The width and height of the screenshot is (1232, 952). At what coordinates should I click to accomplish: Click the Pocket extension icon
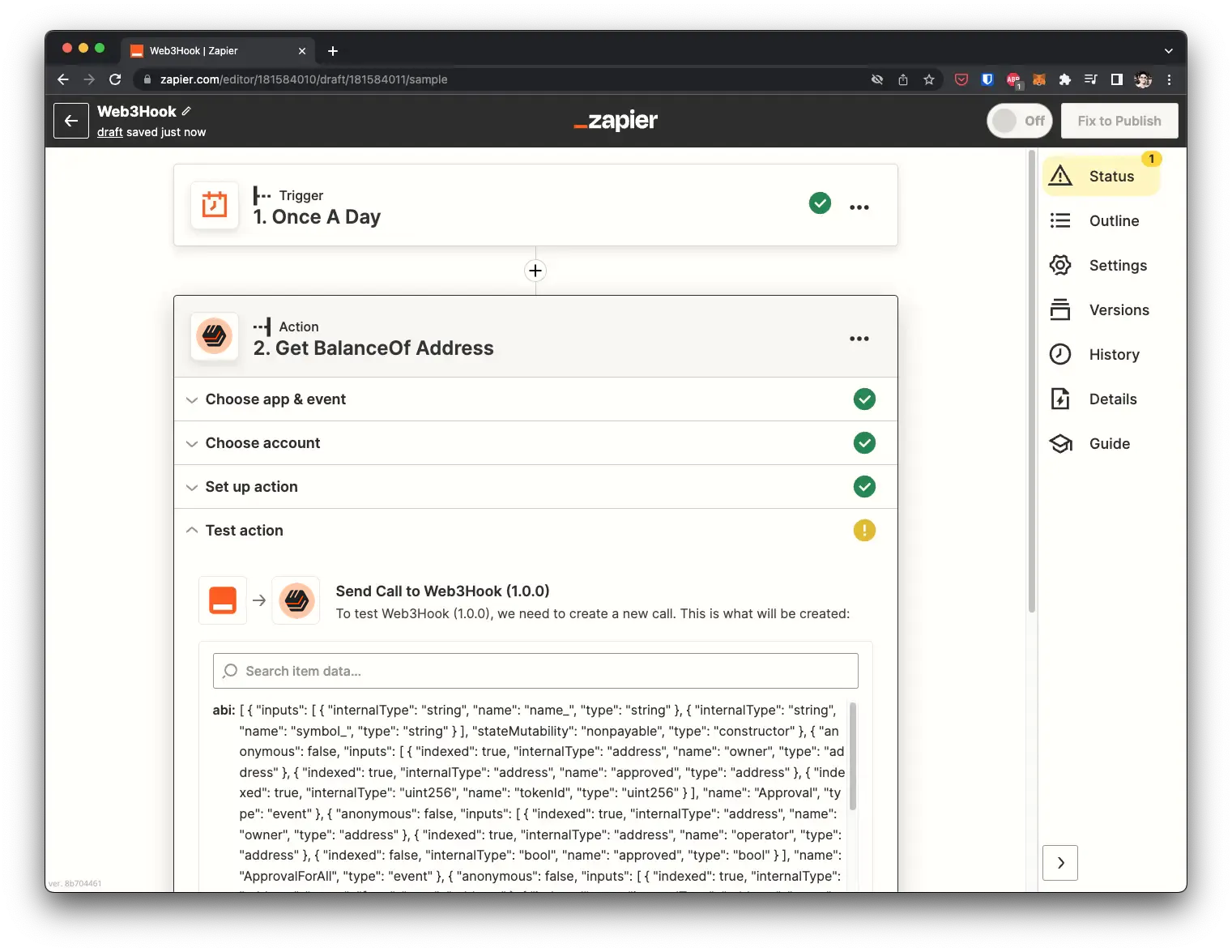[x=961, y=79]
